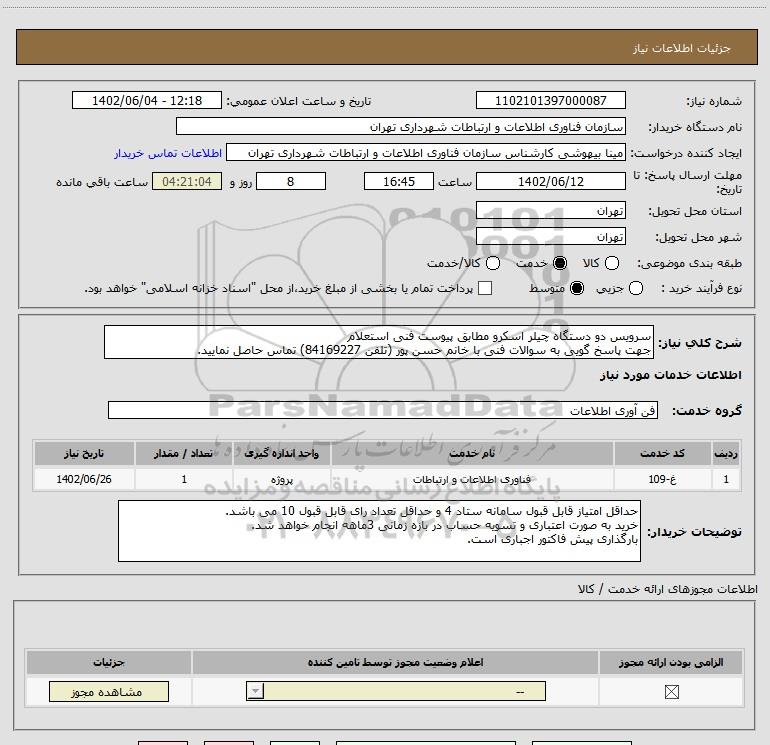Click the تاریخ نیاز column header
The height and width of the screenshot is (745, 770).
coord(84,453)
